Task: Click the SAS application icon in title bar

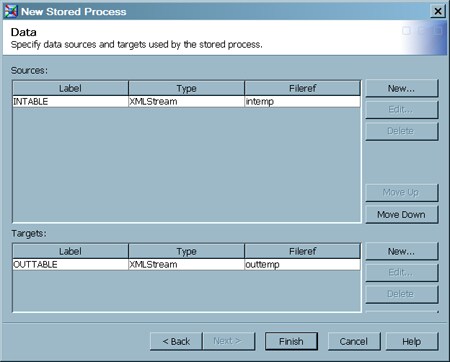Action: [x=10, y=11]
